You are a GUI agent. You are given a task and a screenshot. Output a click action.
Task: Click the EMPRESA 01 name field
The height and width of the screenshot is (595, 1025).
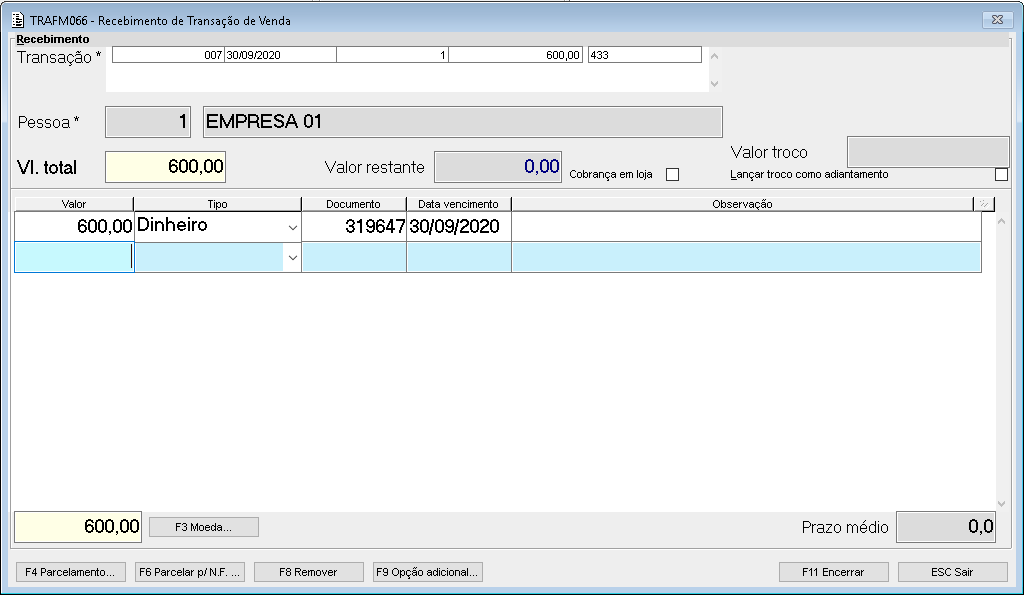coord(463,122)
